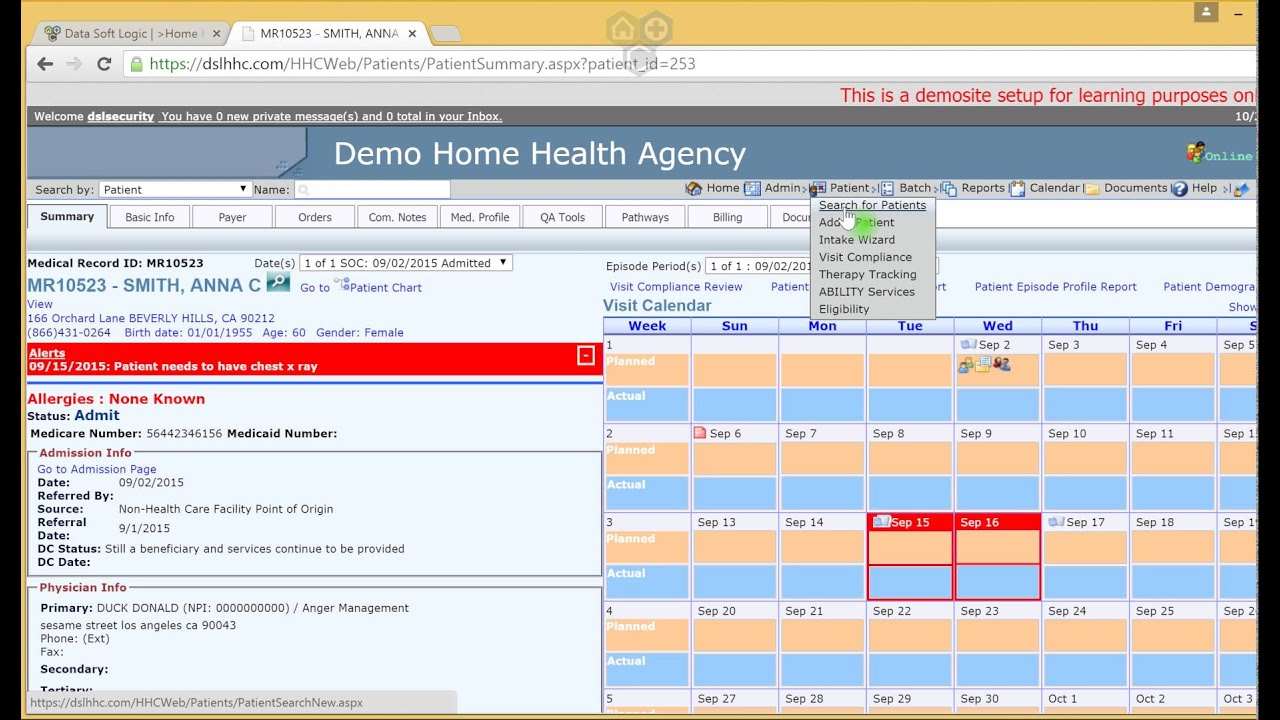Open the Search by Patient dropdown

[173, 189]
